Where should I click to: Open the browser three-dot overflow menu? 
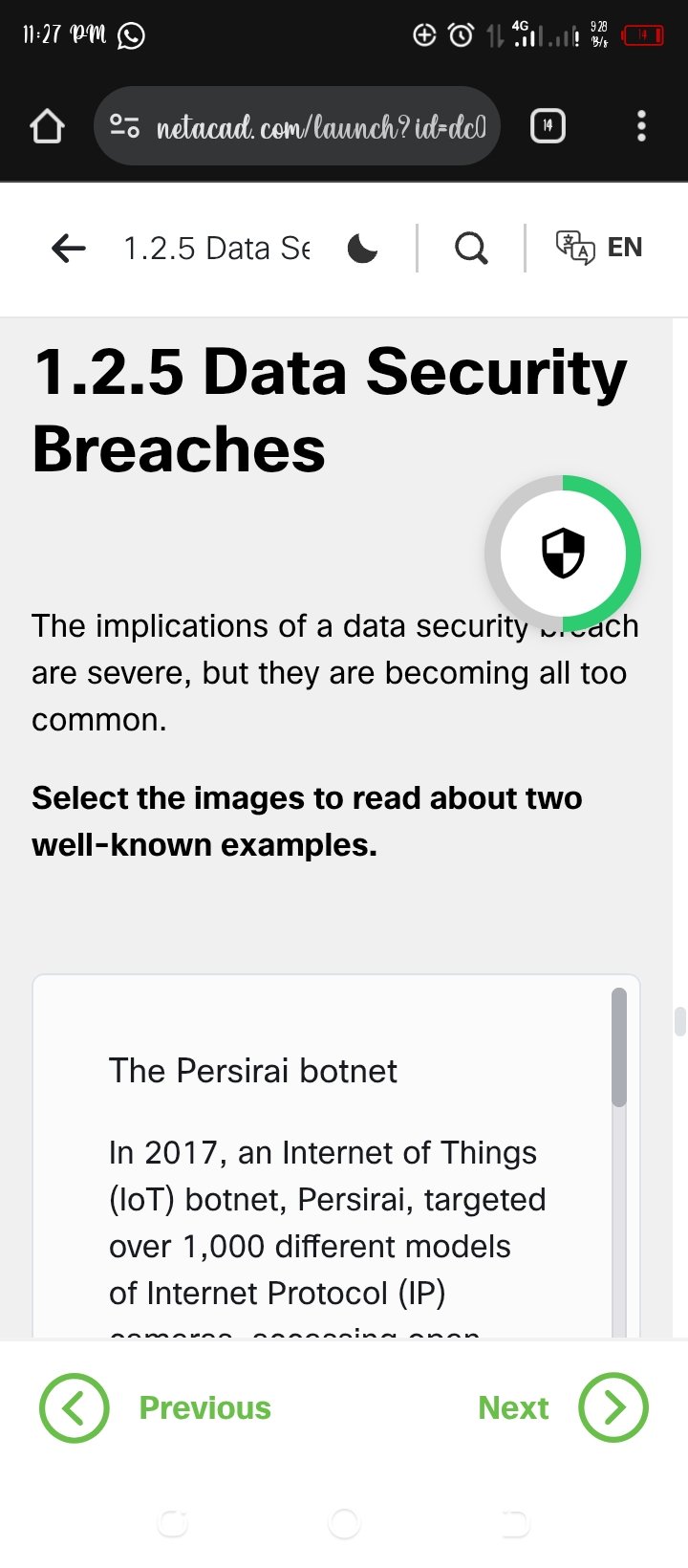click(x=641, y=126)
